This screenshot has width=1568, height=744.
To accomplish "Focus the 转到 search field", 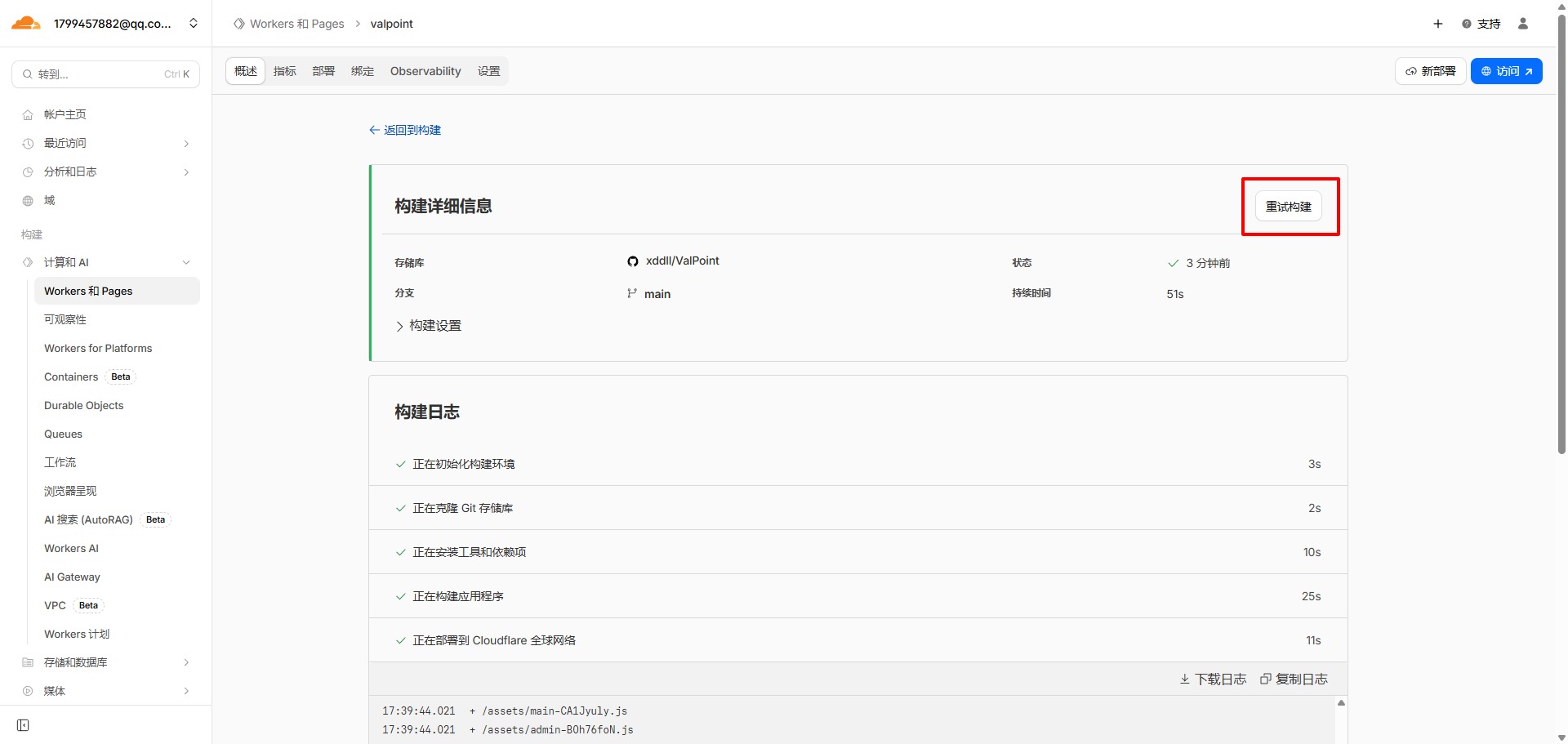I will pos(106,74).
